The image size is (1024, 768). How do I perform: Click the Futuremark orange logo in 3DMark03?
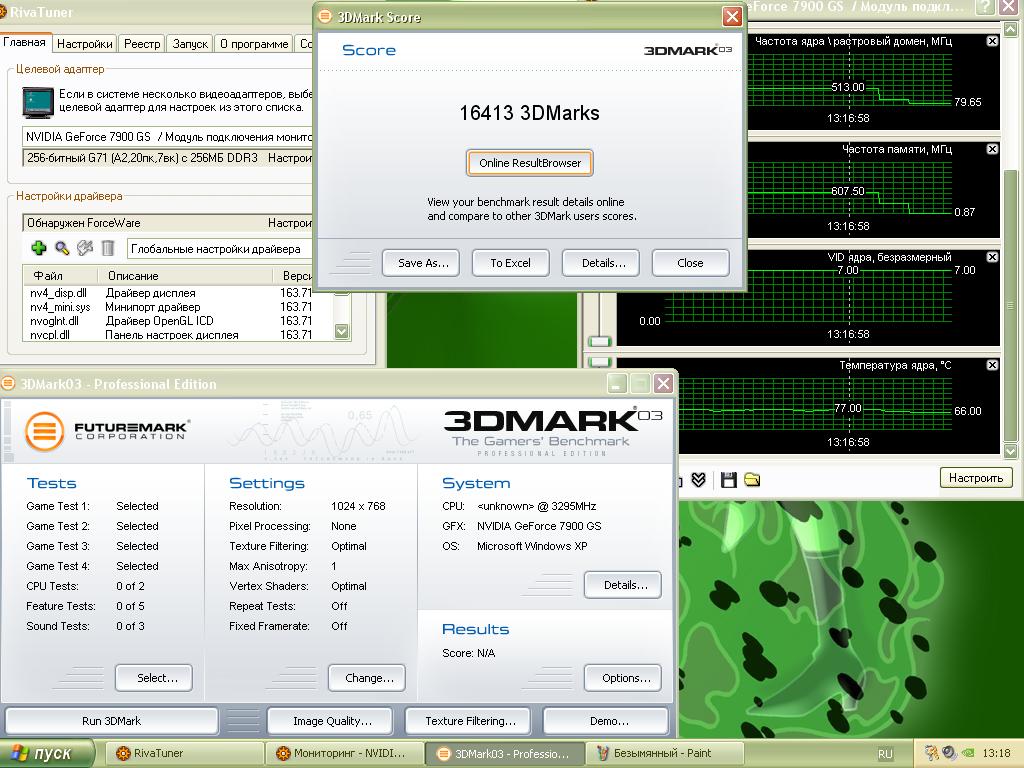[x=44, y=431]
